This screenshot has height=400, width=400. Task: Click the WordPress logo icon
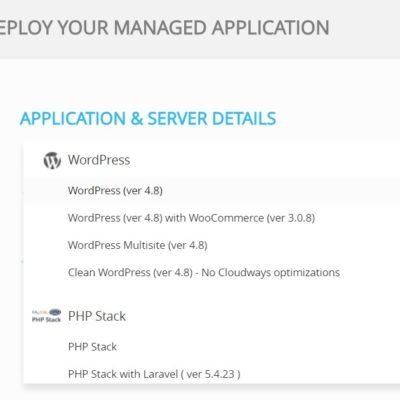point(52,161)
